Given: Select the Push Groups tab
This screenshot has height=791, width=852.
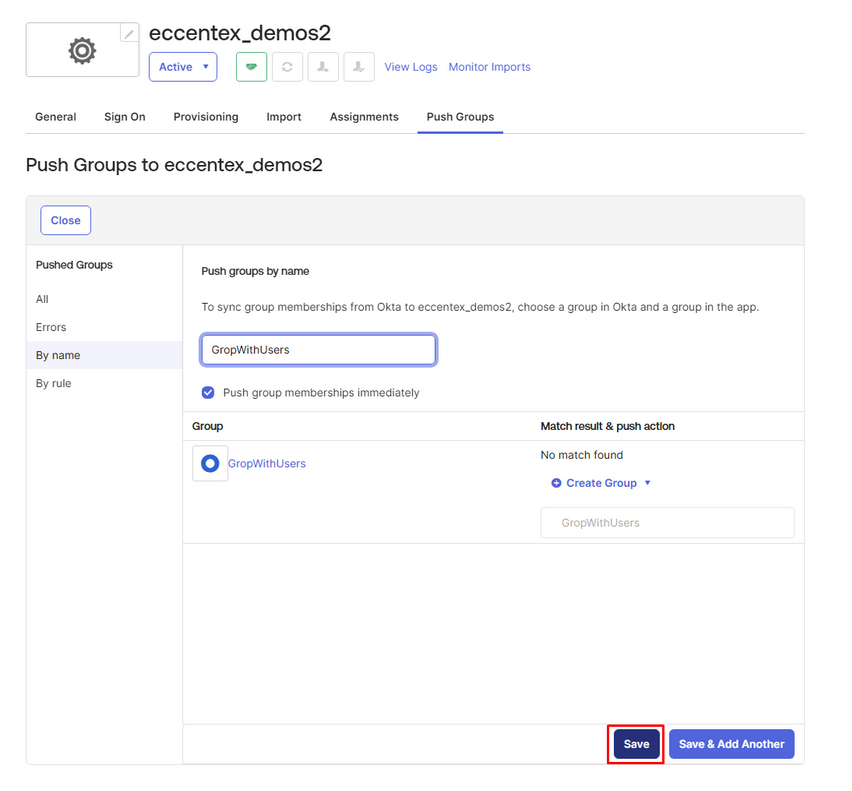Looking at the screenshot, I should point(460,117).
